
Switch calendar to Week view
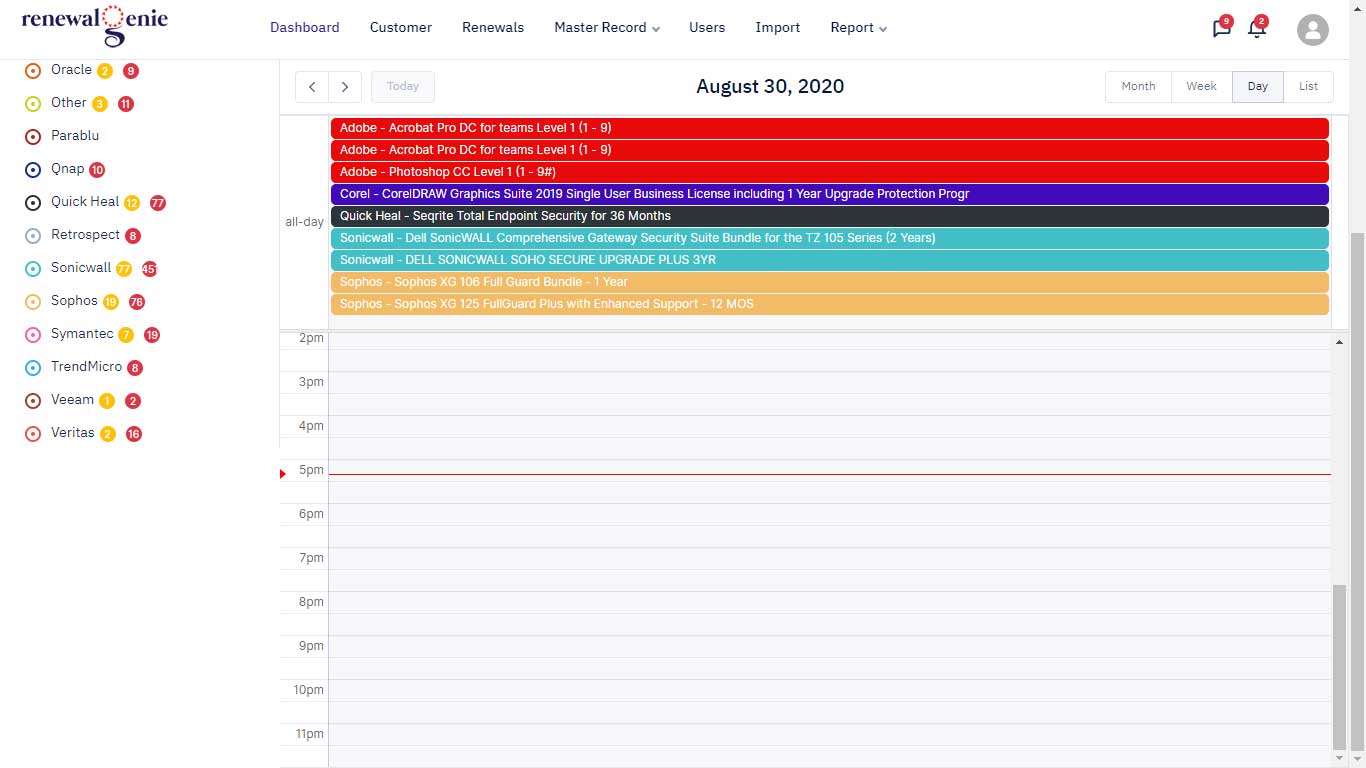click(x=1201, y=87)
